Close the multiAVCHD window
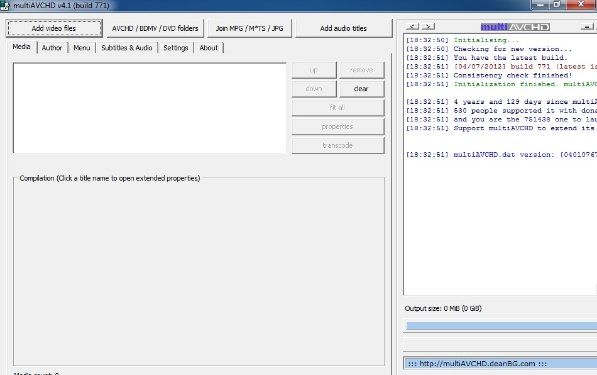Viewport: 597px width, 375px height. point(581,4)
